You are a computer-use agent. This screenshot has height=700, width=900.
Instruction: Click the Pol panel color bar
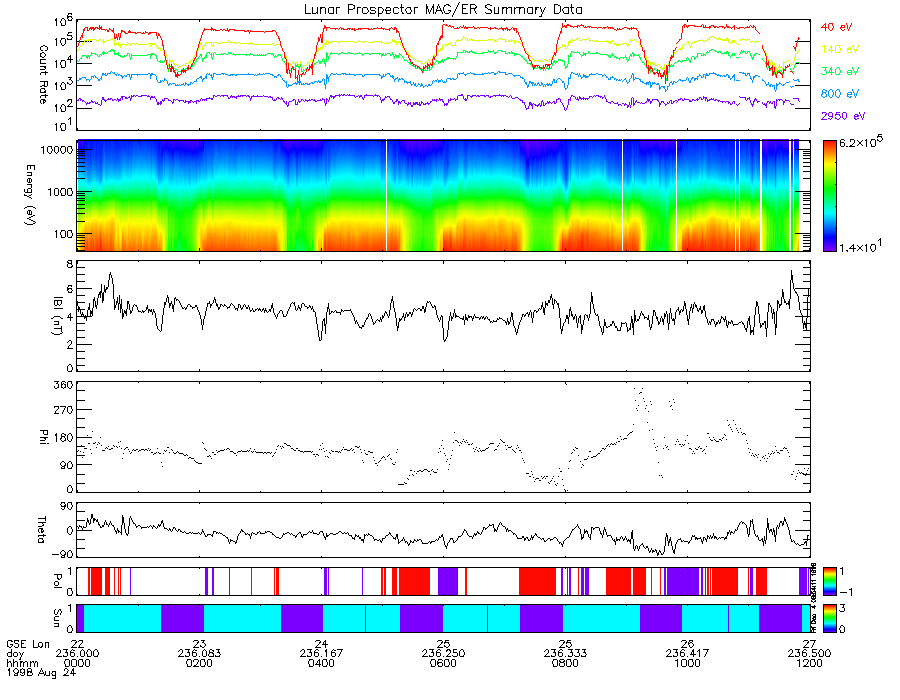coord(829,581)
